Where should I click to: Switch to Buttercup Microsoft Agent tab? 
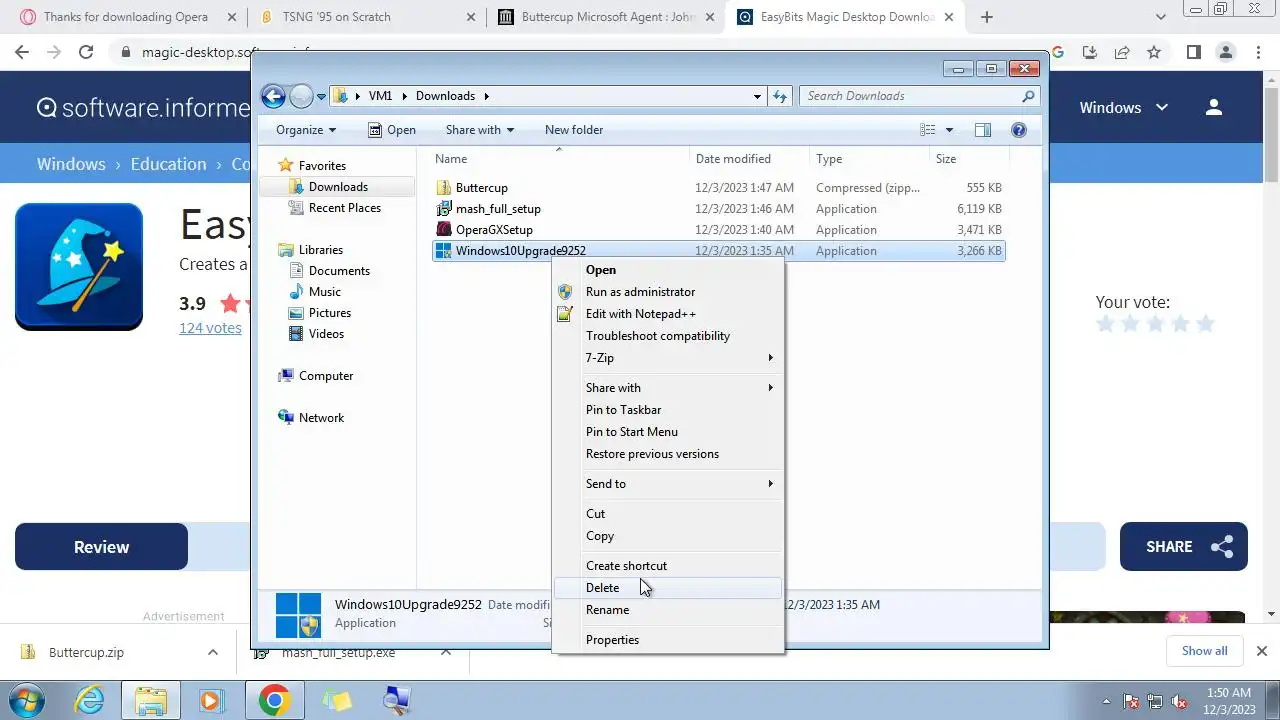coord(606,17)
